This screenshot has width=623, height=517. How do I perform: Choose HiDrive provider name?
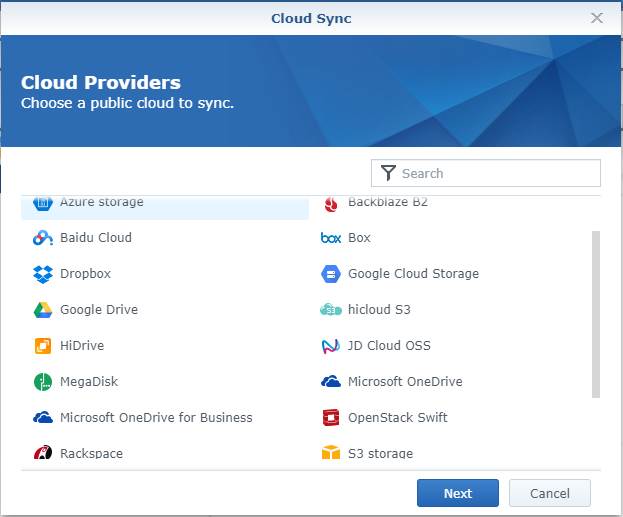point(82,346)
